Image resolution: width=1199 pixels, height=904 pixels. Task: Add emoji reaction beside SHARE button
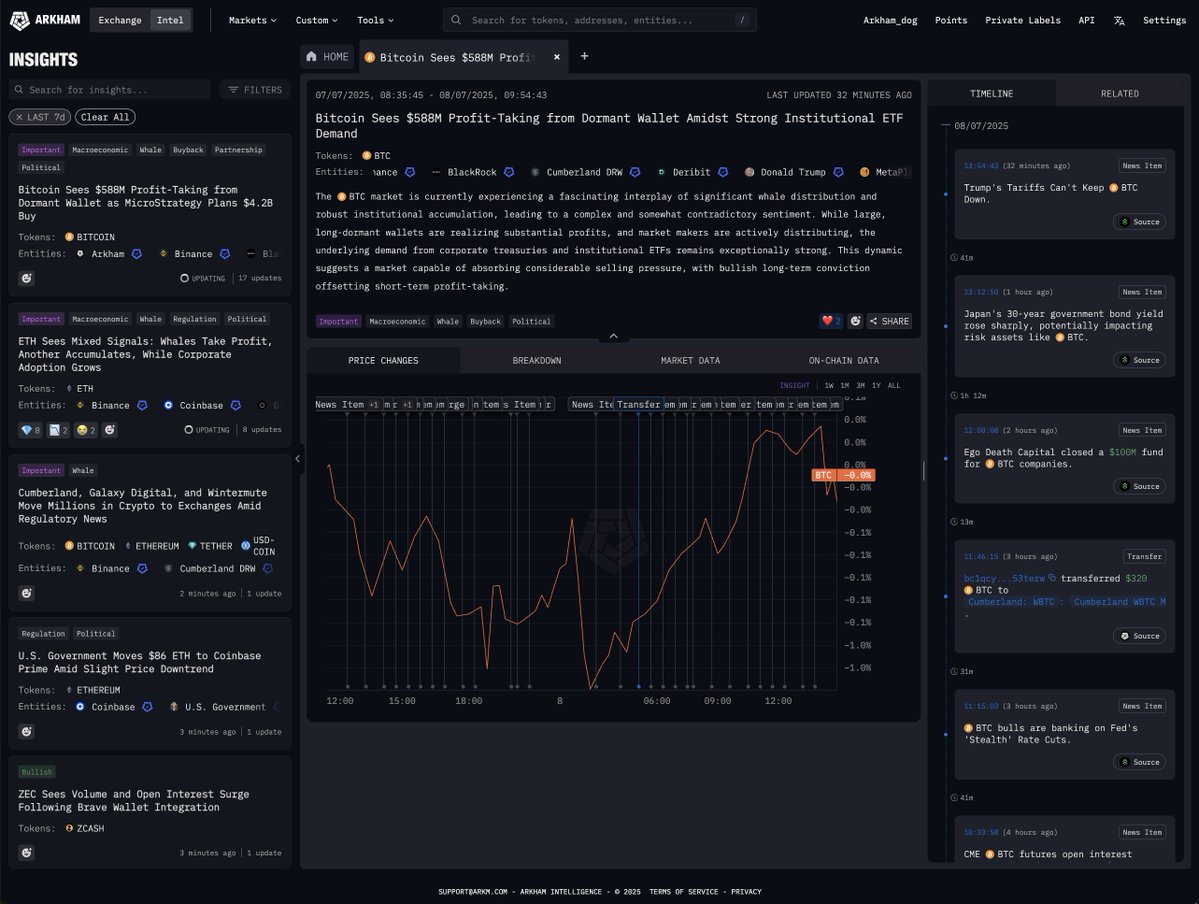856,321
